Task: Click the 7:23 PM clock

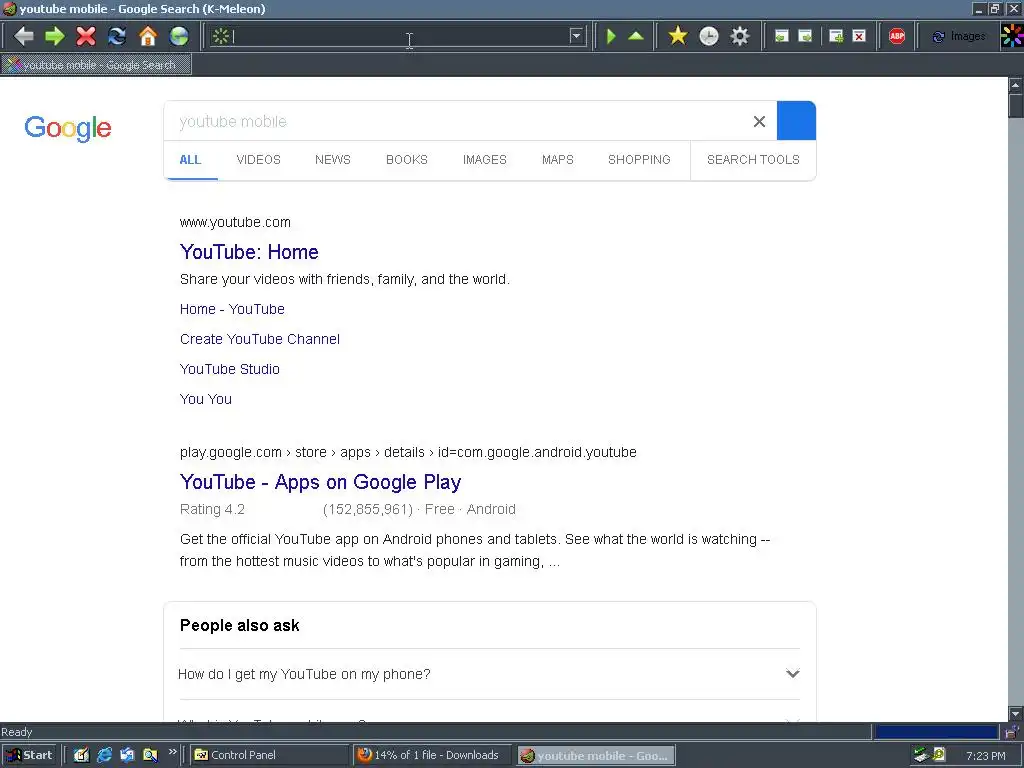Action: [985, 756]
